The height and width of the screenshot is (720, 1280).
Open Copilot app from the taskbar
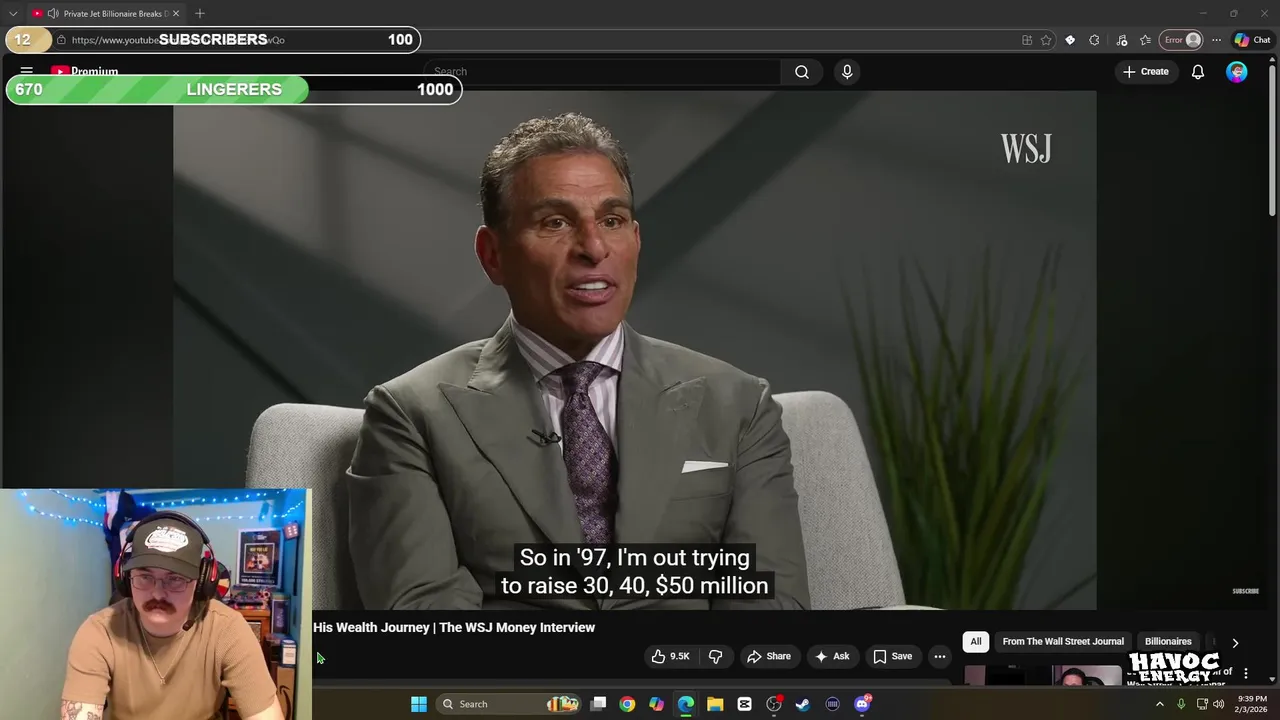(656, 704)
